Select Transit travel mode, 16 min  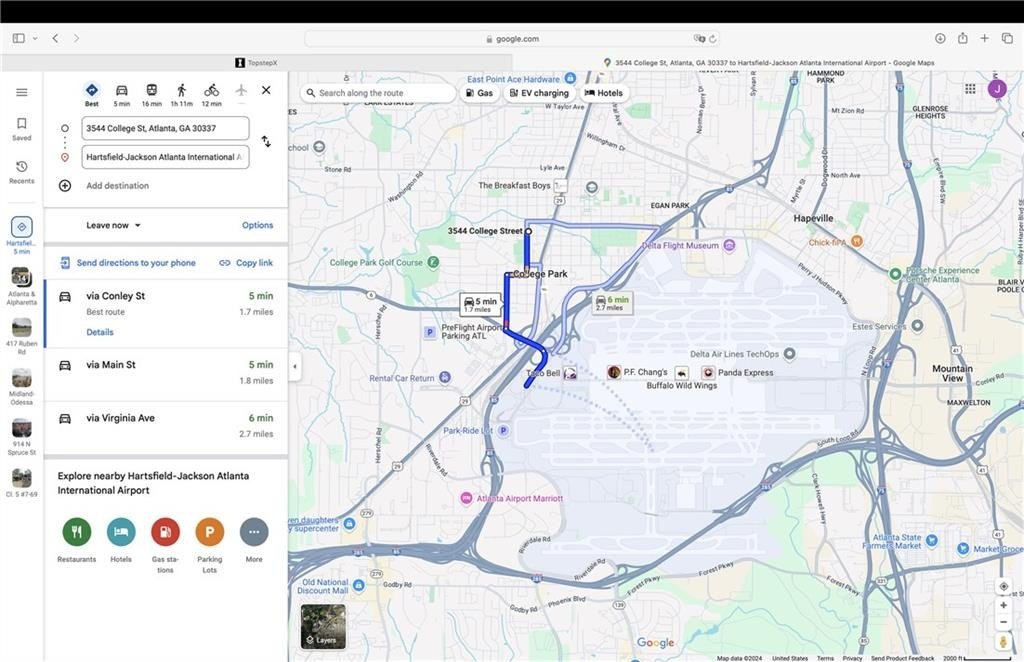(152, 94)
